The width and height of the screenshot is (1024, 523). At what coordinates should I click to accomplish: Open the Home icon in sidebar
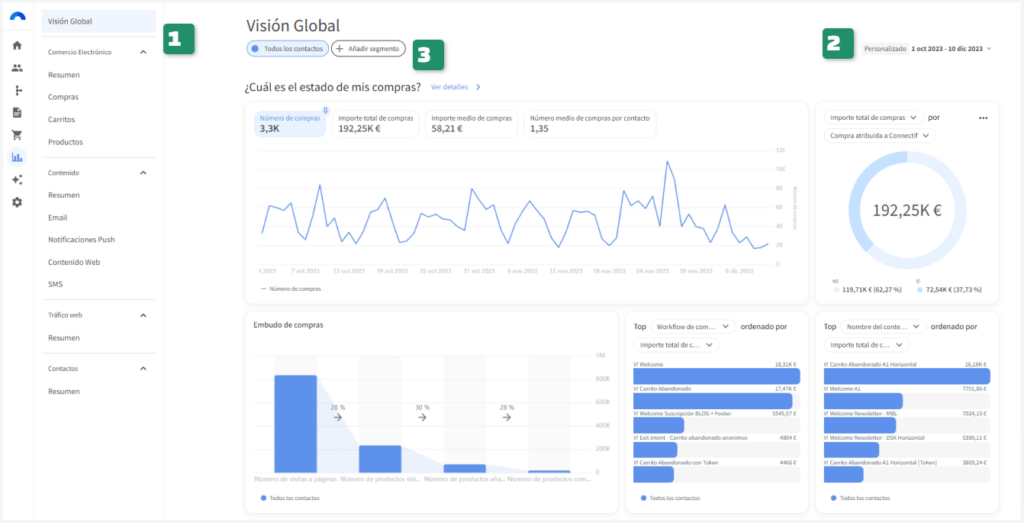(17, 46)
